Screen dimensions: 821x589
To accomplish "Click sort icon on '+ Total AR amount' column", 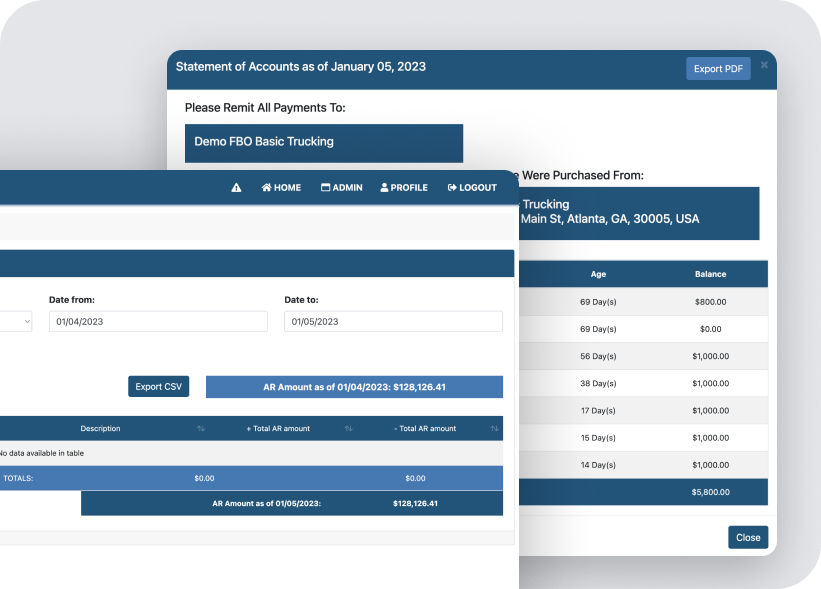I will [348, 427].
